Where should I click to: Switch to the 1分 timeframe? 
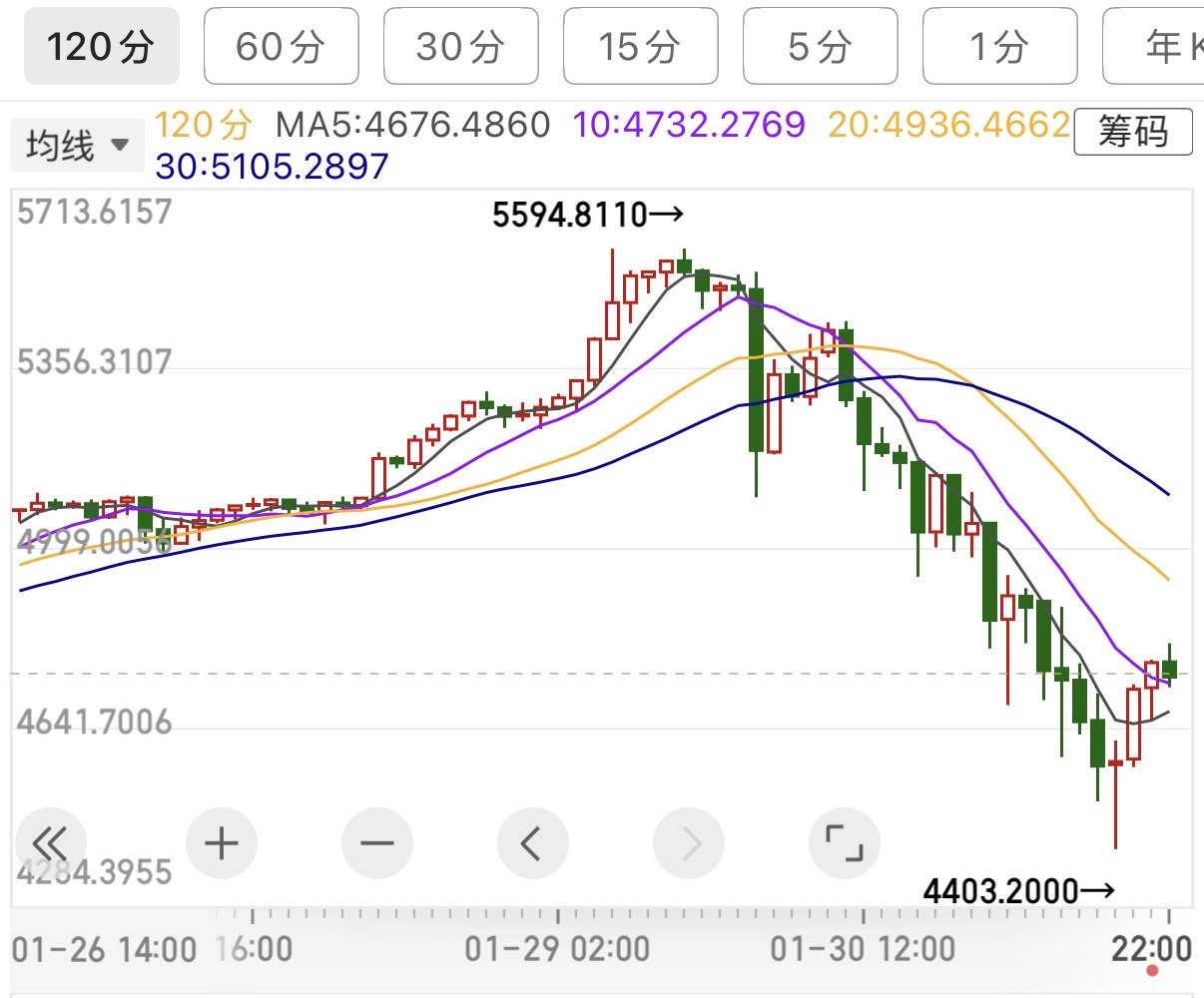pyautogui.click(x=999, y=46)
